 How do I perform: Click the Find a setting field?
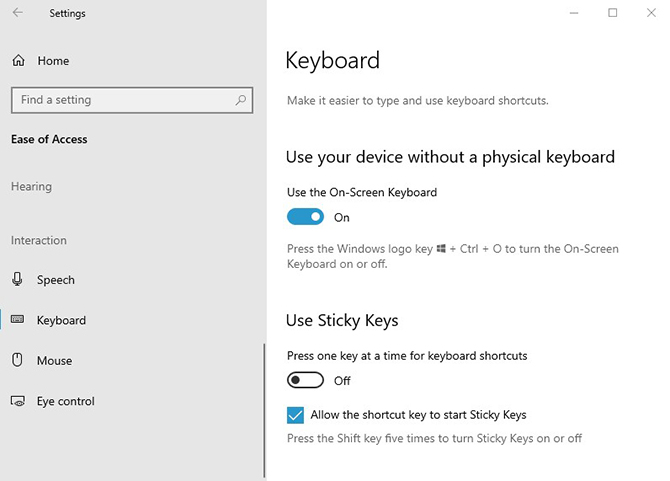coord(120,100)
